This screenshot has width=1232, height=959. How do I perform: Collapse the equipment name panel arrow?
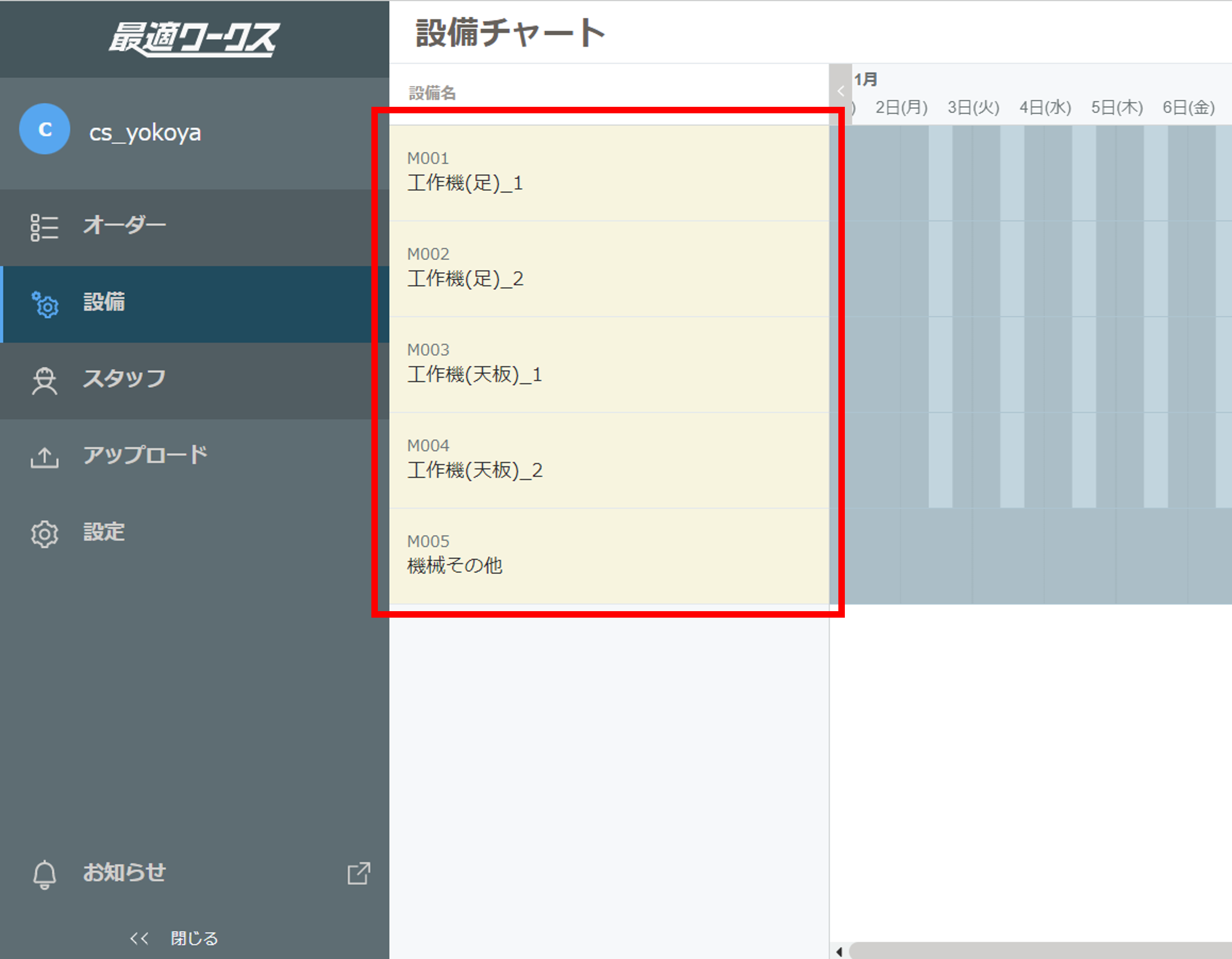pyautogui.click(x=840, y=91)
